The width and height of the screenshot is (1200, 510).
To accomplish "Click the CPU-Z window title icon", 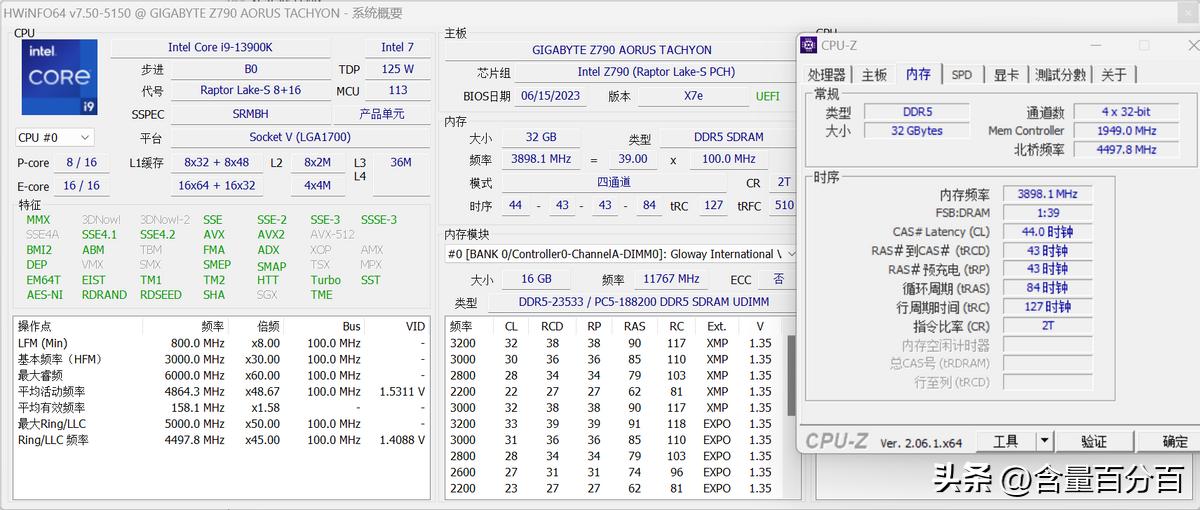I will click(809, 45).
